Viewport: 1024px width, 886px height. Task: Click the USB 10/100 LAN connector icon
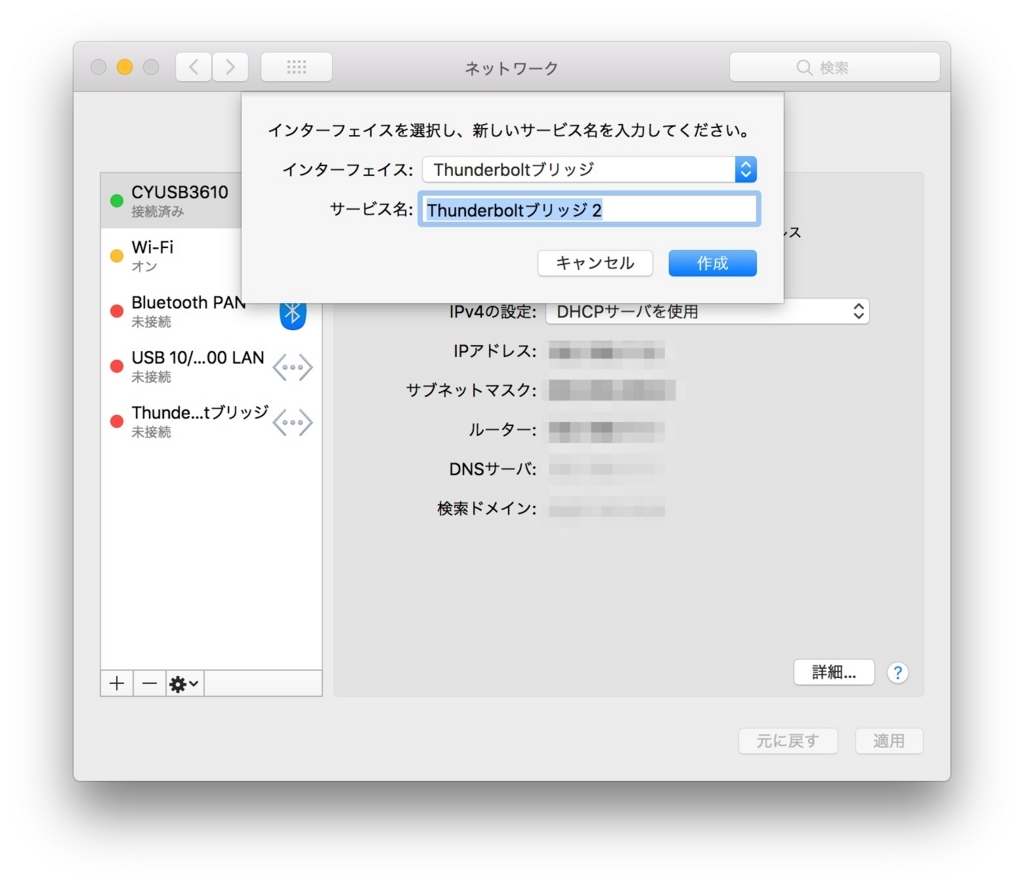(x=292, y=367)
